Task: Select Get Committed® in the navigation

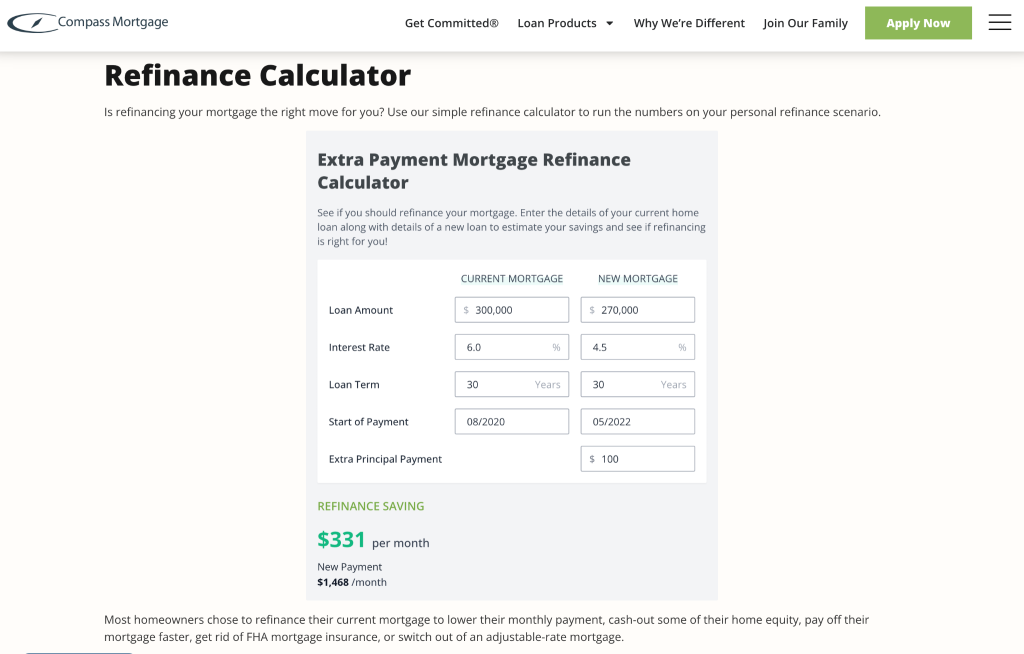Action: pyautogui.click(x=451, y=21)
